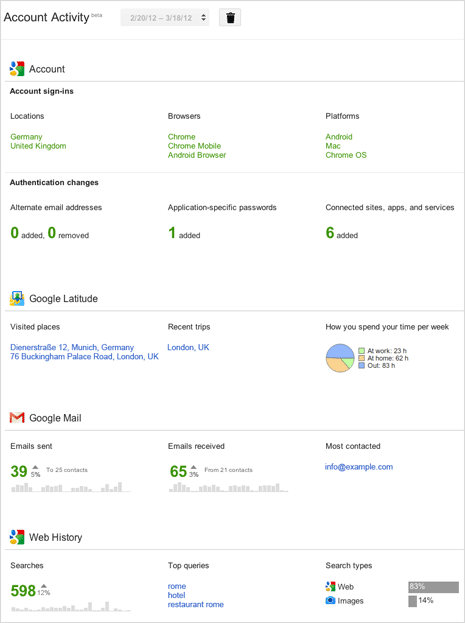Click the Google Account section icon

(17, 69)
